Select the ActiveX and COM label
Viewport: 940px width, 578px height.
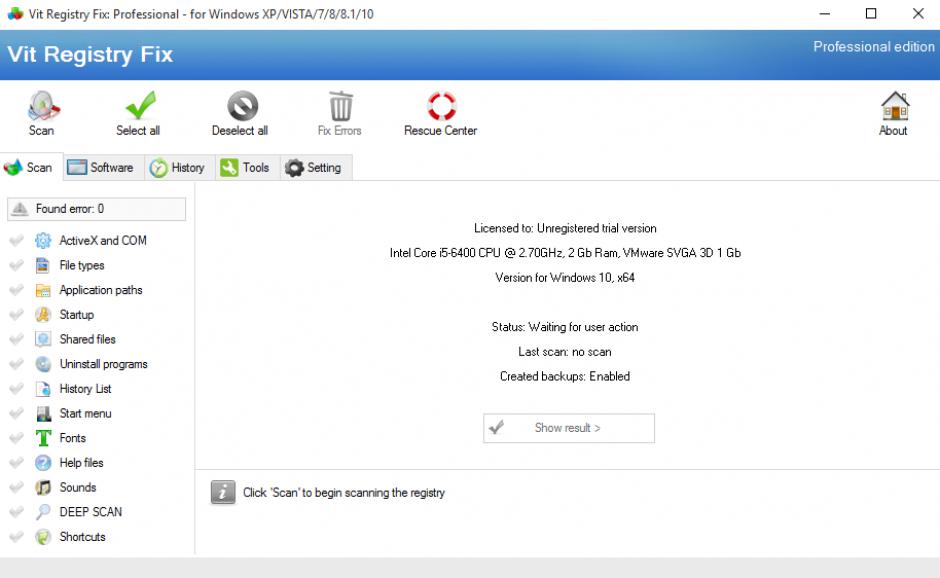(103, 240)
